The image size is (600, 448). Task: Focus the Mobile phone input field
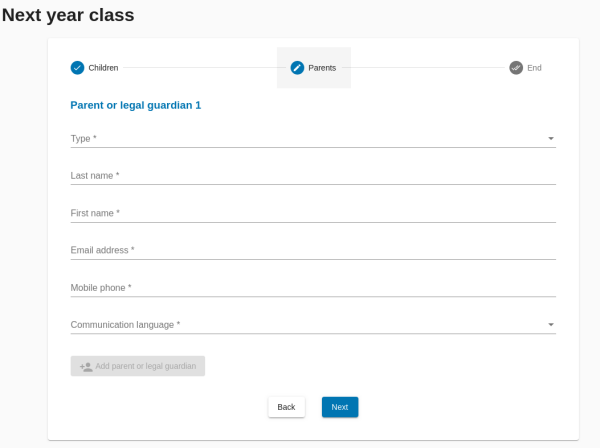coord(313,288)
